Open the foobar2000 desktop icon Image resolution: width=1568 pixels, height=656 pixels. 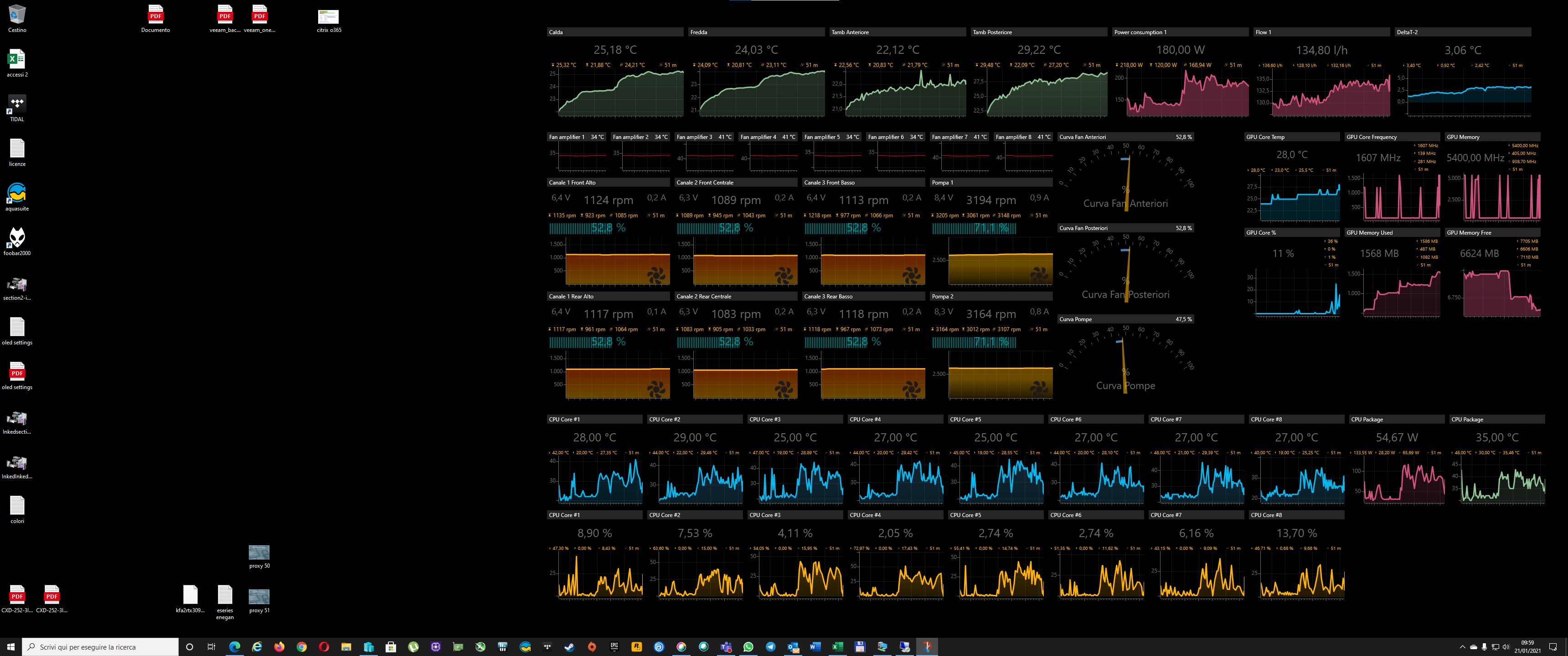(x=17, y=238)
